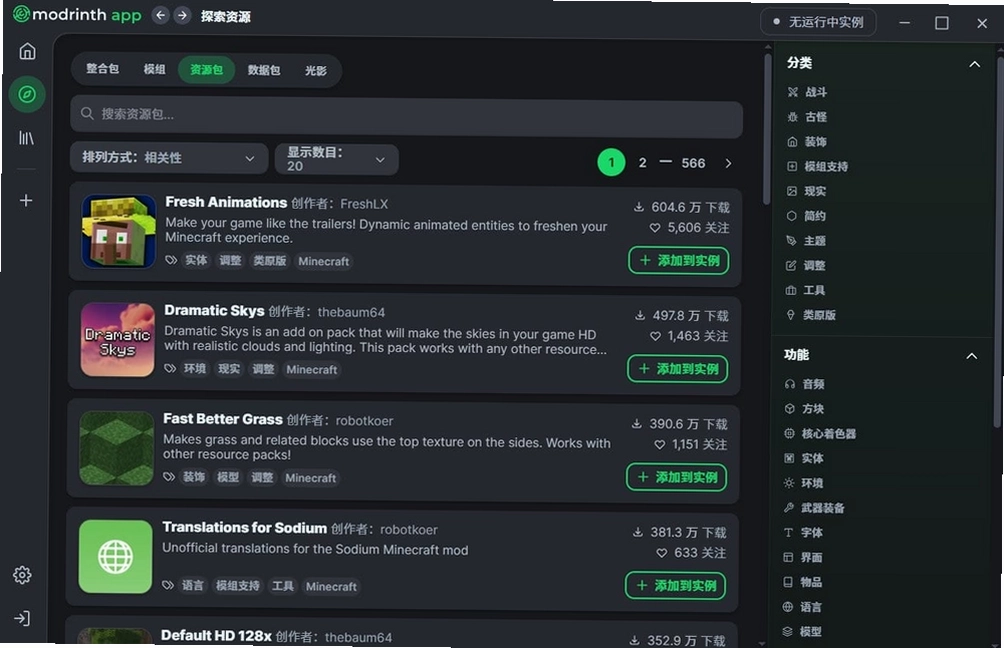1004x648 pixels.
Task: Open Translations for Sodium globe thumbnail
Action: (x=115, y=557)
